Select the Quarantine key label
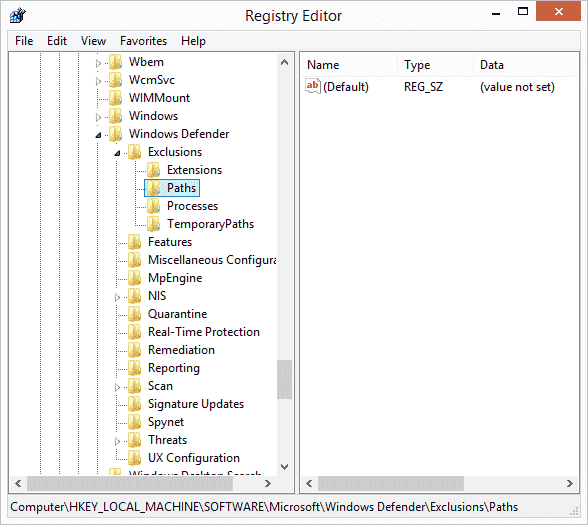Screen dimensions: 588x525 tap(177, 314)
